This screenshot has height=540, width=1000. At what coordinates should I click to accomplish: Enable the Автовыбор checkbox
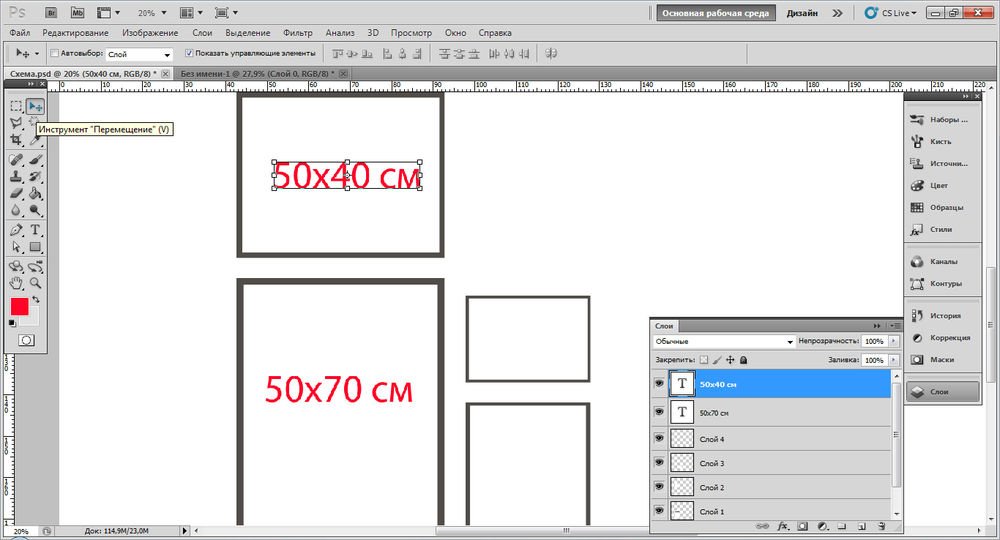coord(54,53)
